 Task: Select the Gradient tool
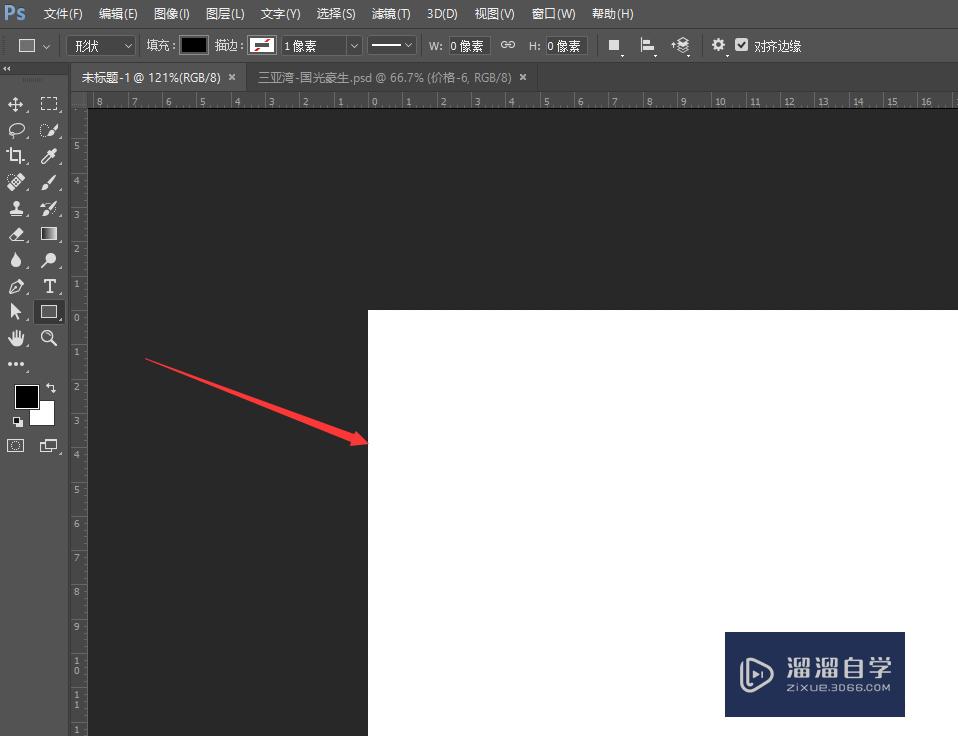coord(48,234)
